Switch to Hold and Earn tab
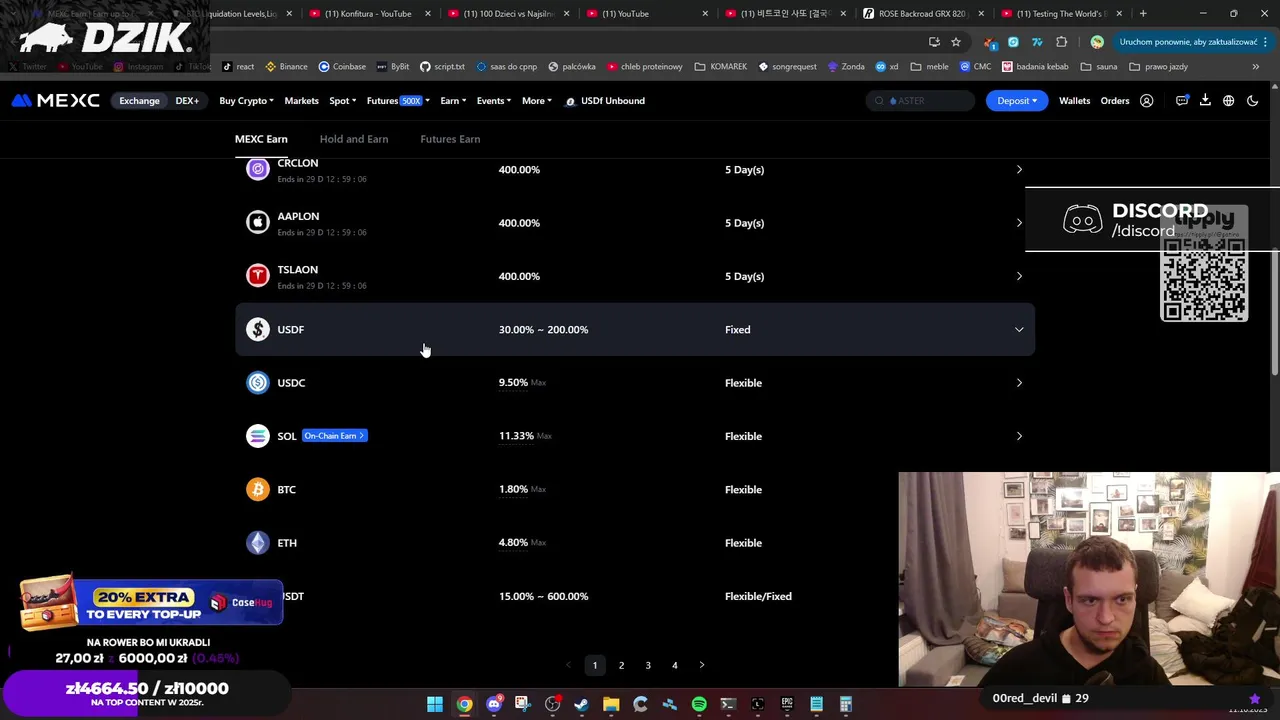 click(354, 139)
